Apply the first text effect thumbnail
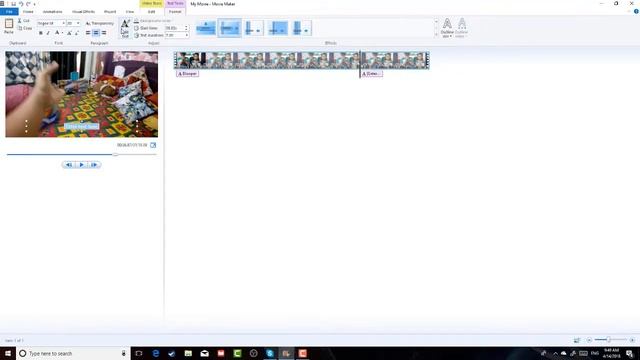The width and height of the screenshot is (640, 360). coord(206,28)
